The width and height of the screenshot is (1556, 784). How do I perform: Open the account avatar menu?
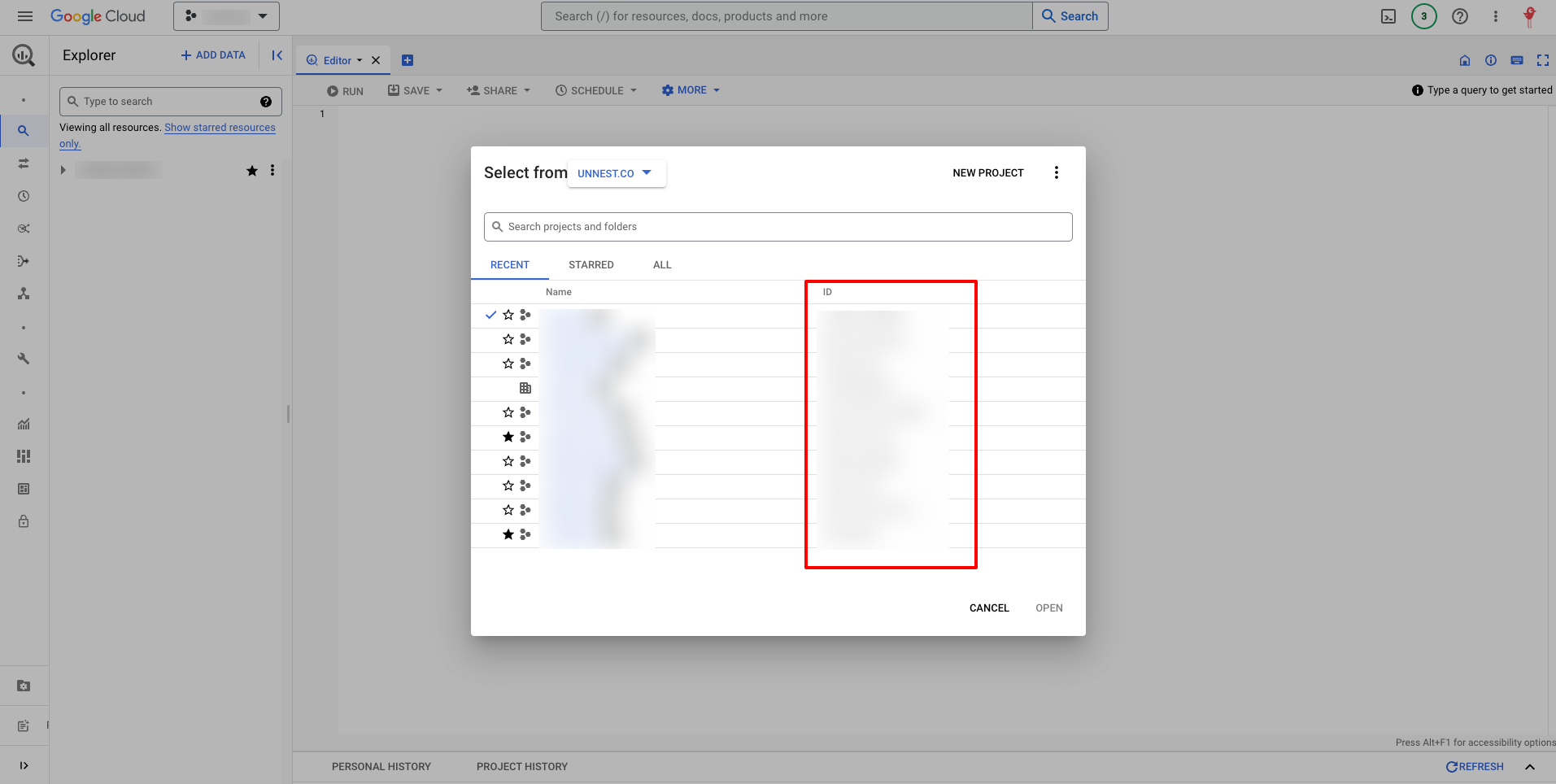coord(1529,16)
